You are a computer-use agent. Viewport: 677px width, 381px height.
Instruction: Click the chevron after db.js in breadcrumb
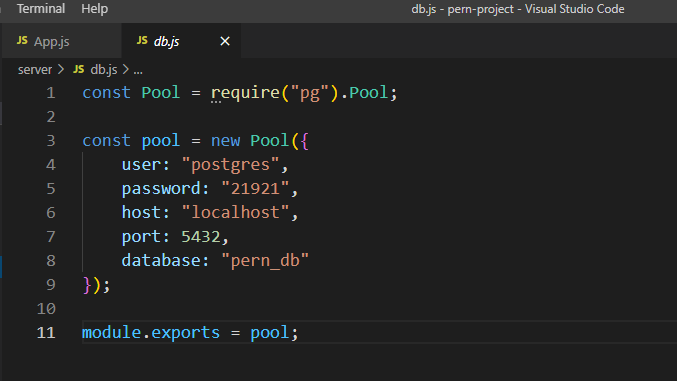(126, 69)
